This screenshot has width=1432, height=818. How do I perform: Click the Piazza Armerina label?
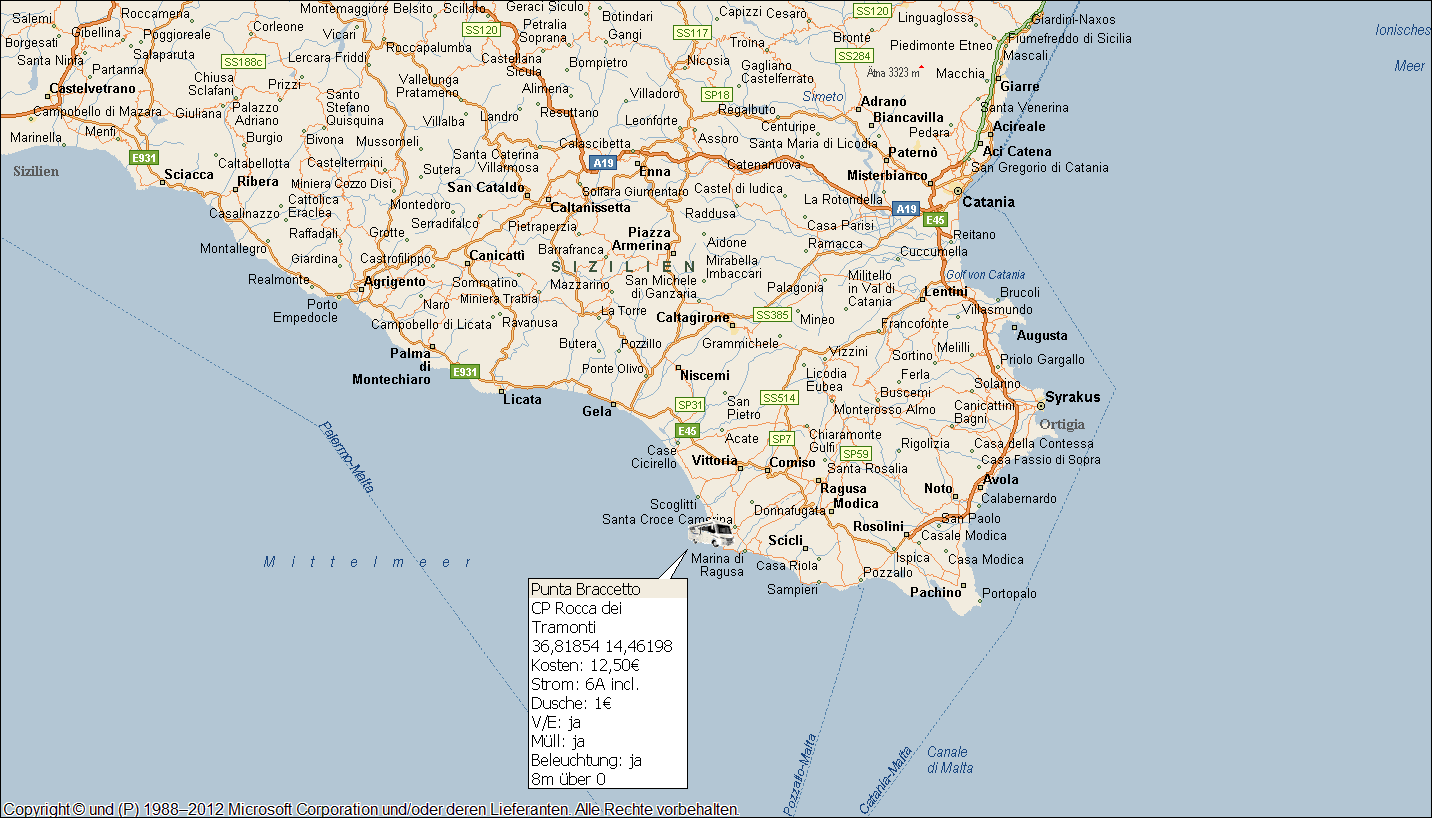(642, 239)
